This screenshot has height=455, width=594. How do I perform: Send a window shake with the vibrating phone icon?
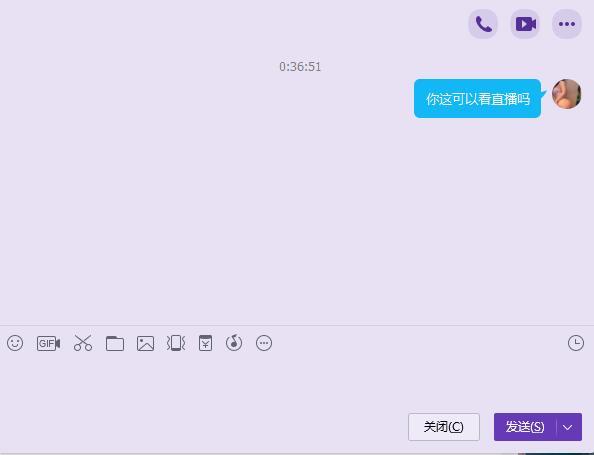pos(176,343)
